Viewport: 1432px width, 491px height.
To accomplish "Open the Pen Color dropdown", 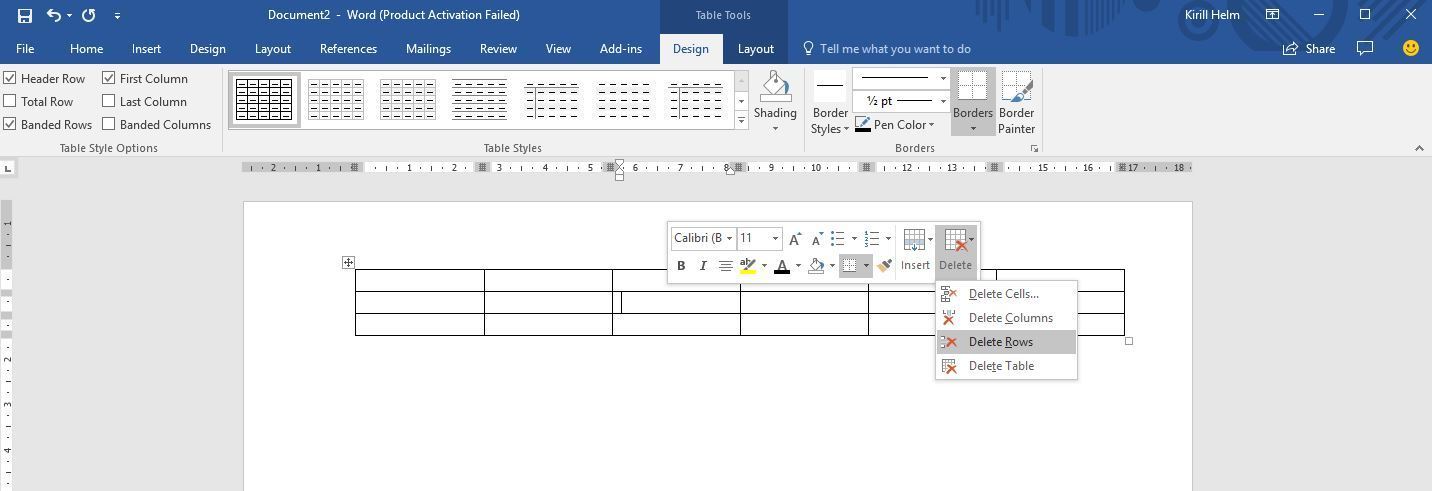I will (931, 125).
